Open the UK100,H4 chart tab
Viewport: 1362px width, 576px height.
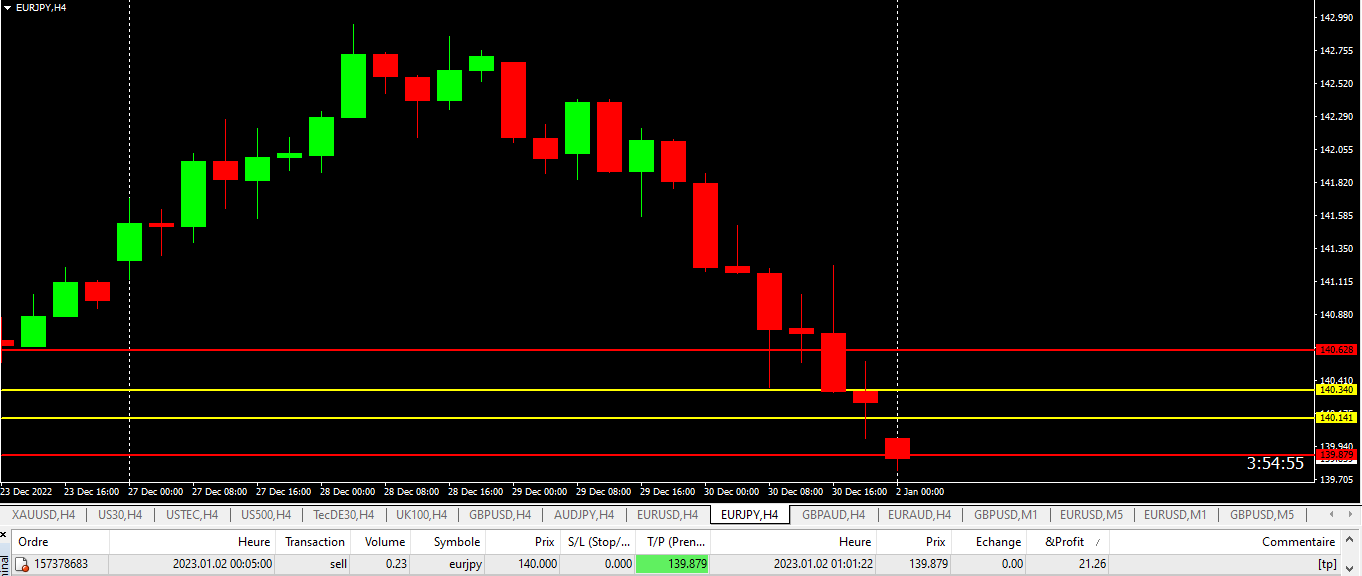tap(421, 515)
